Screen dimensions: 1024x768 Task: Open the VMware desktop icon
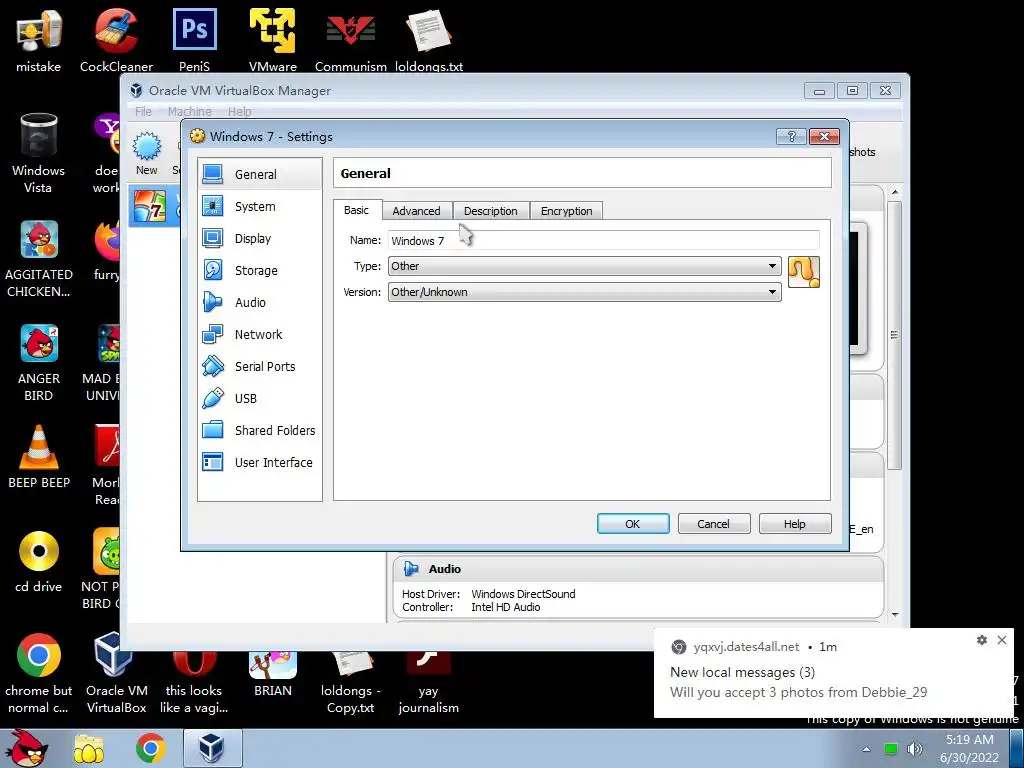(272, 40)
